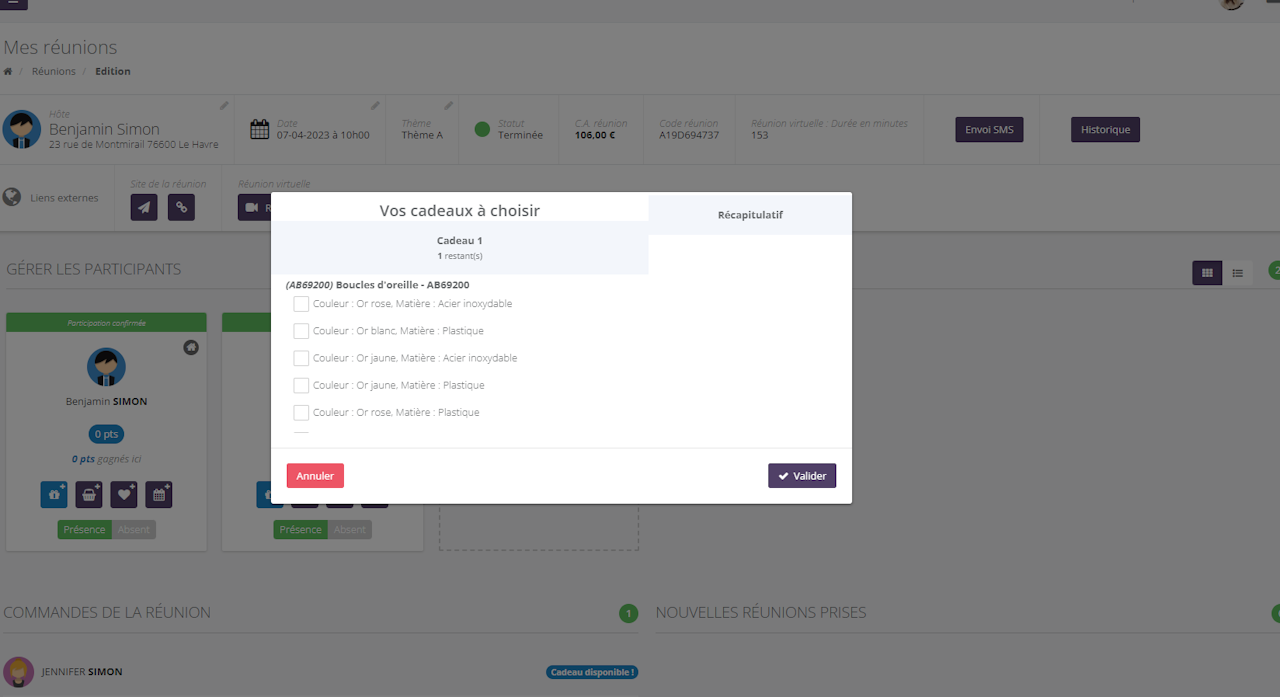The width and height of the screenshot is (1280, 697).
Task: Edit the Thème with pencil icon
Action: 448,105
